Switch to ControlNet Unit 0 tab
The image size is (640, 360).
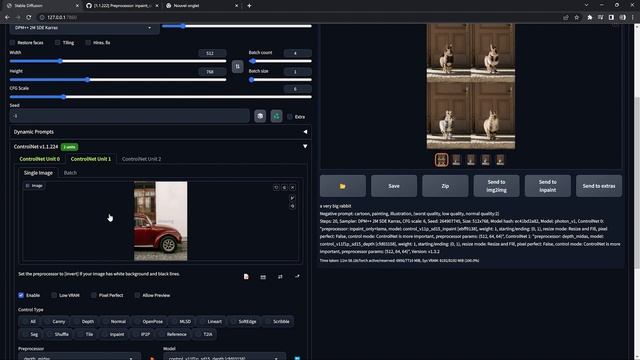(40, 159)
